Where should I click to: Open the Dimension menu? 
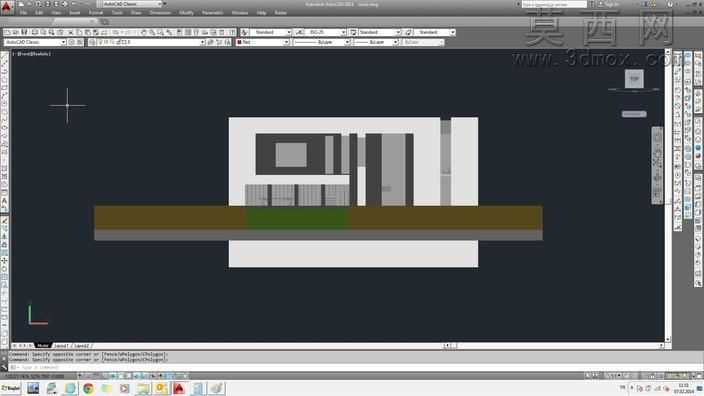point(160,13)
